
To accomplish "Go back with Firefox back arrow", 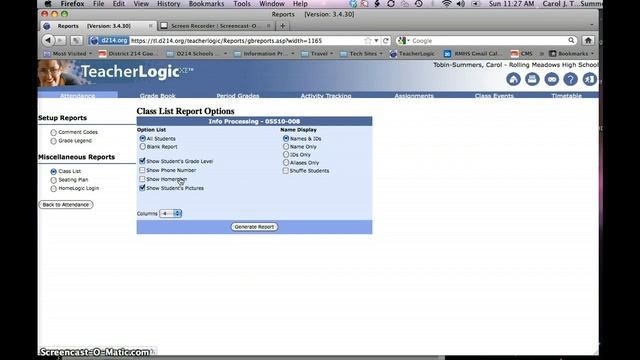I will [48, 40].
